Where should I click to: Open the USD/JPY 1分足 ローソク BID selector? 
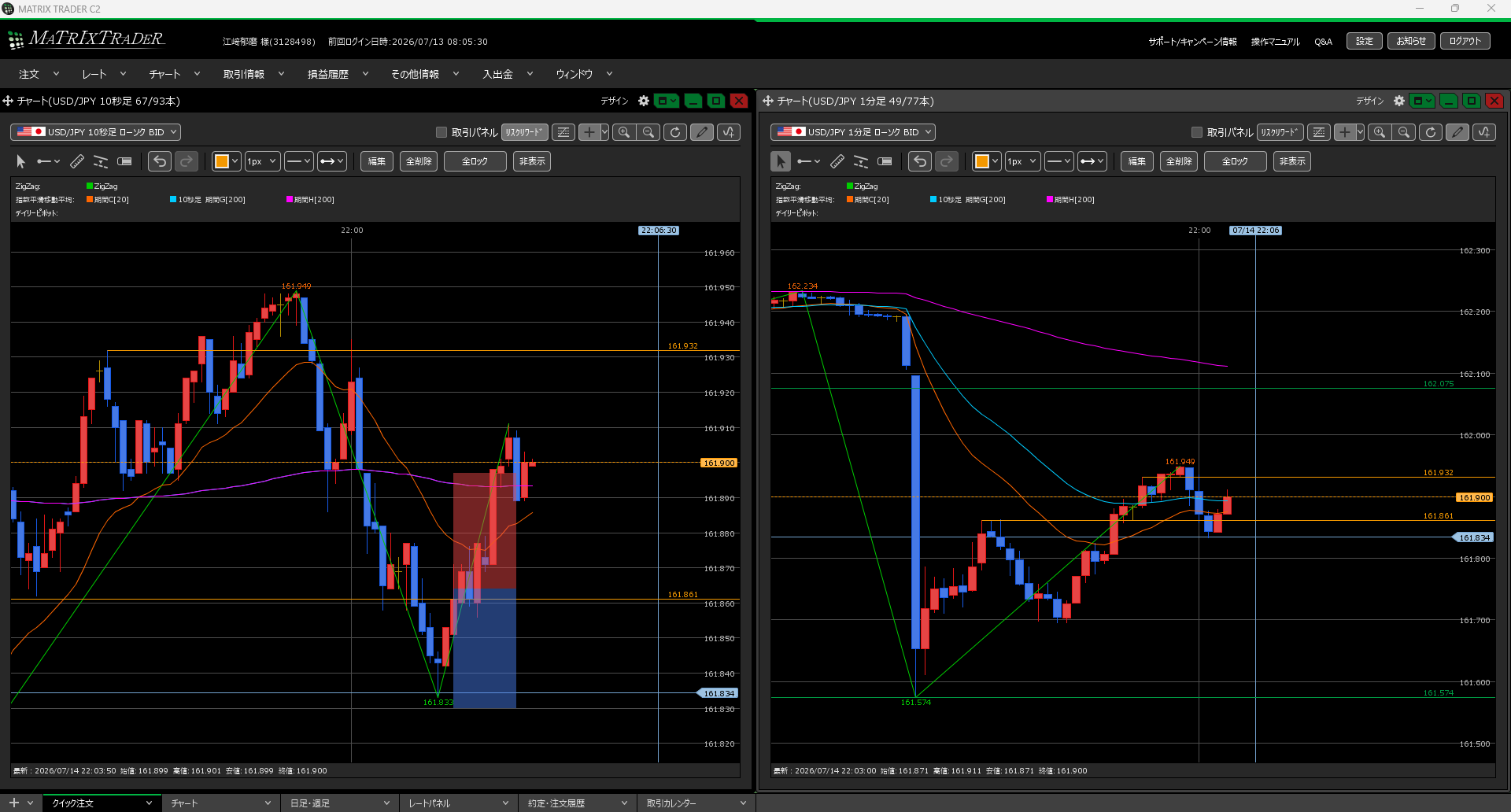(853, 132)
